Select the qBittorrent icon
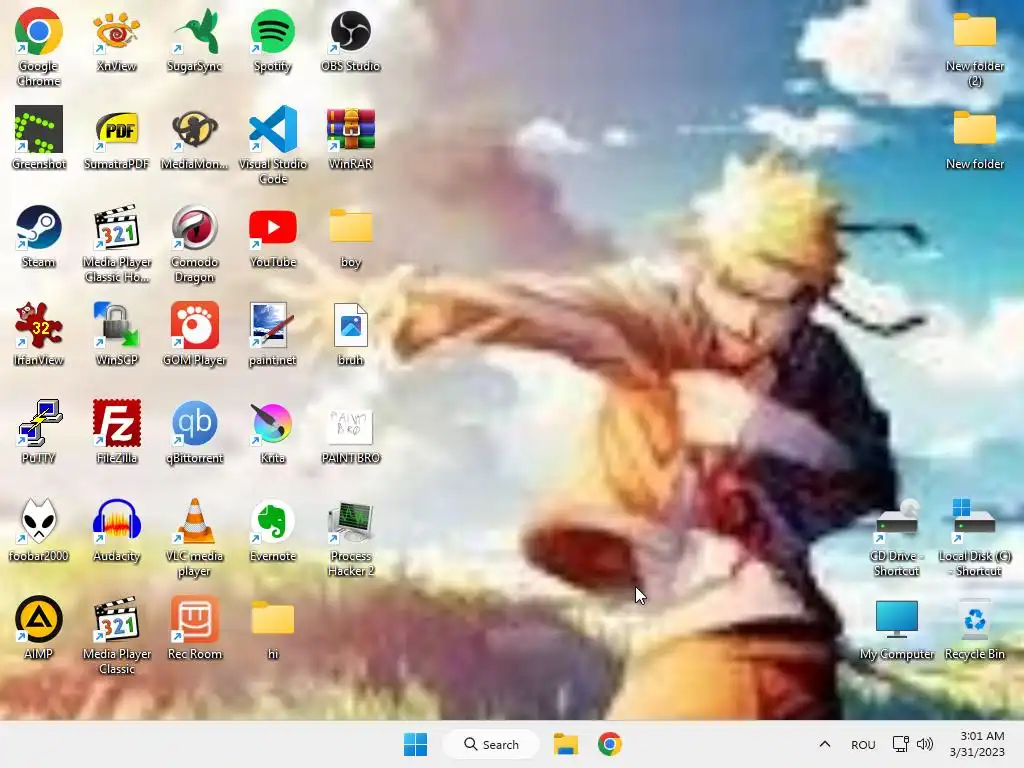The height and width of the screenshot is (768, 1024). pos(195,423)
